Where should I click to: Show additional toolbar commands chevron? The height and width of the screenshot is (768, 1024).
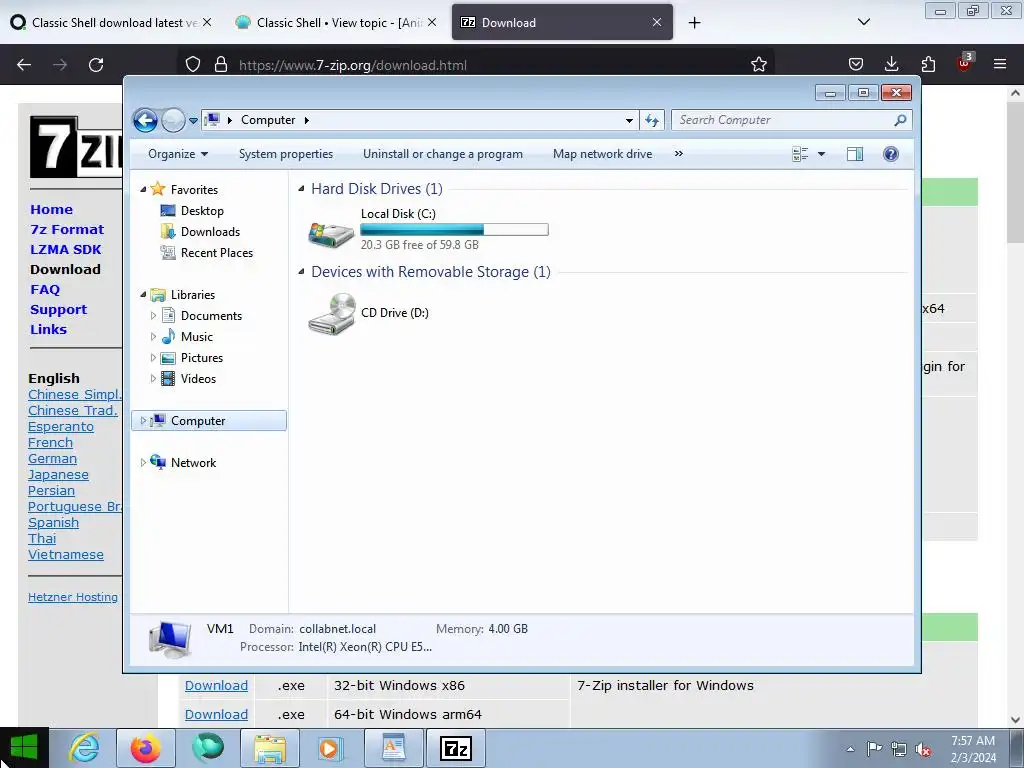click(679, 154)
